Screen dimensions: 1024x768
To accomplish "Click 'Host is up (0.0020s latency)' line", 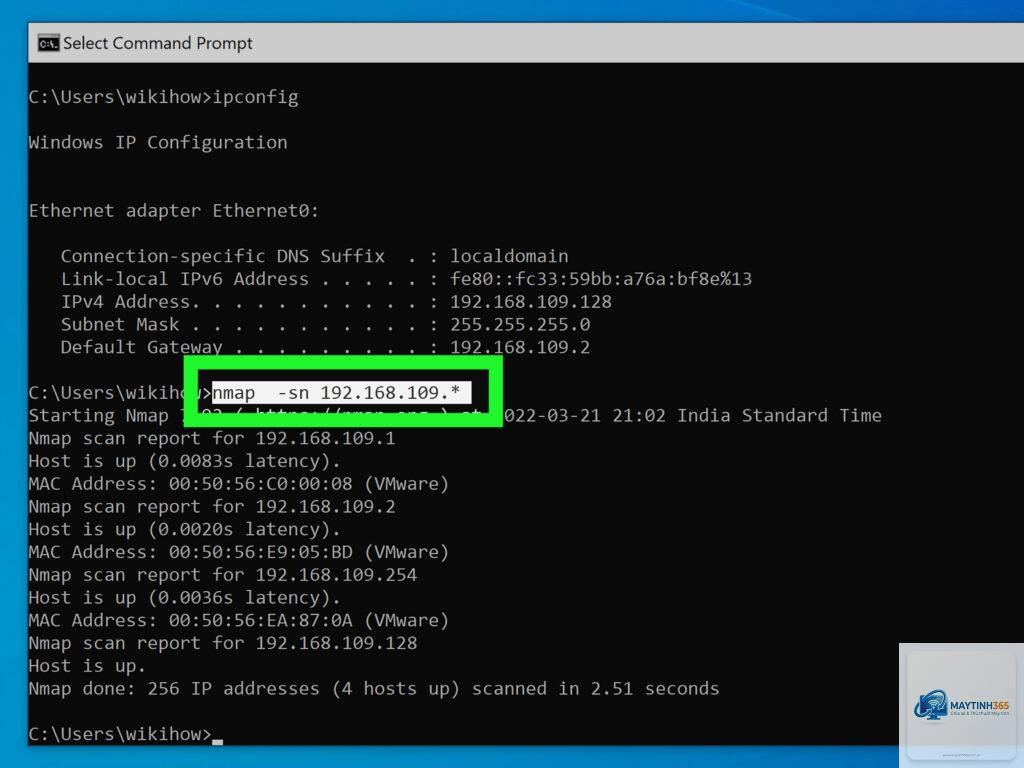I will click(x=184, y=530).
